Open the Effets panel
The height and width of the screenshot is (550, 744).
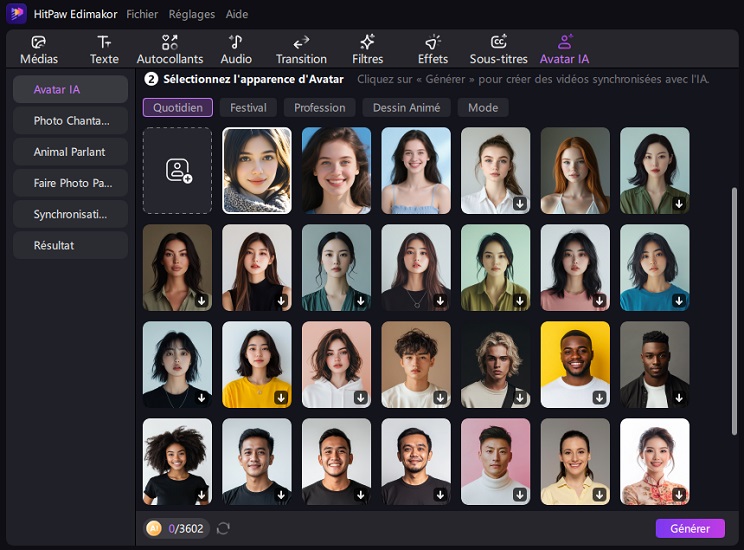pos(432,49)
